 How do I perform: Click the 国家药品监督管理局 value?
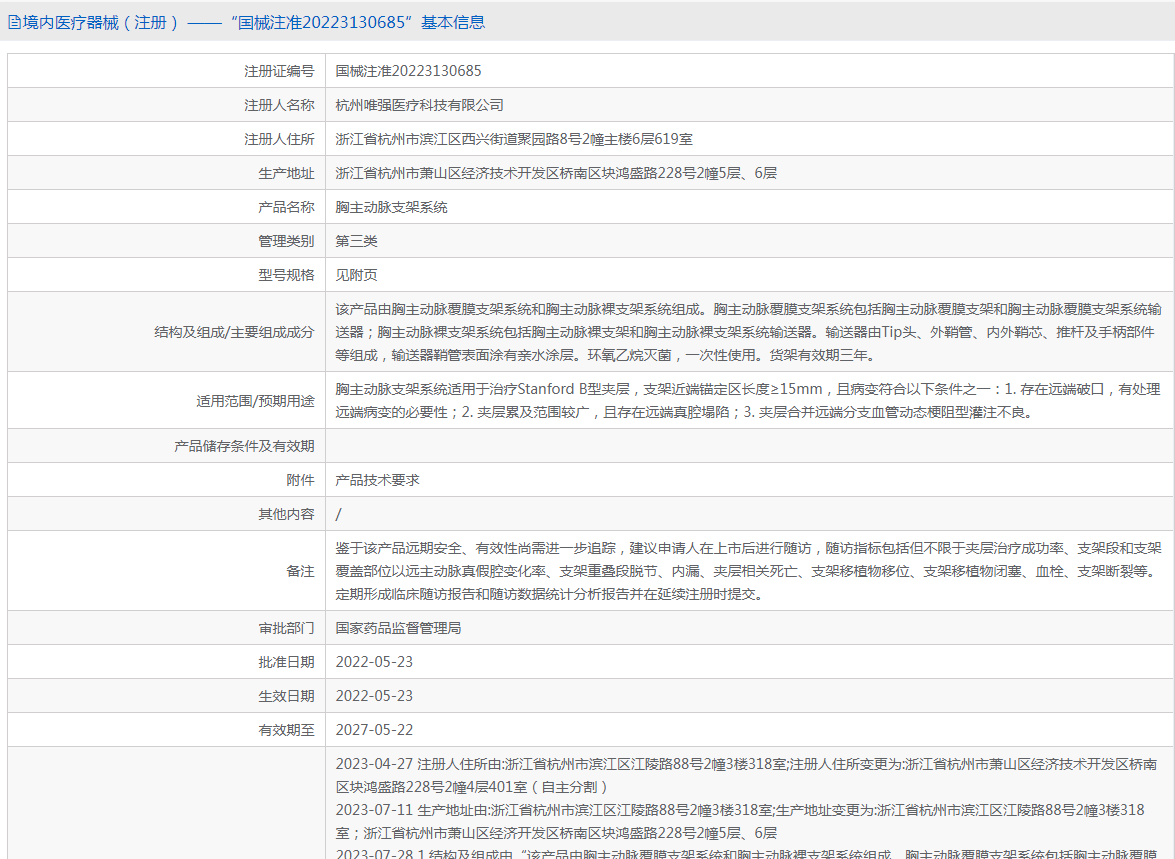pos(399,628)
